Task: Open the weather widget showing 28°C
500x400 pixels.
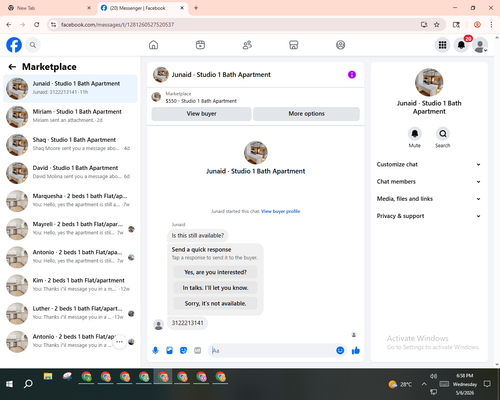Action: (x=400, y=384)
